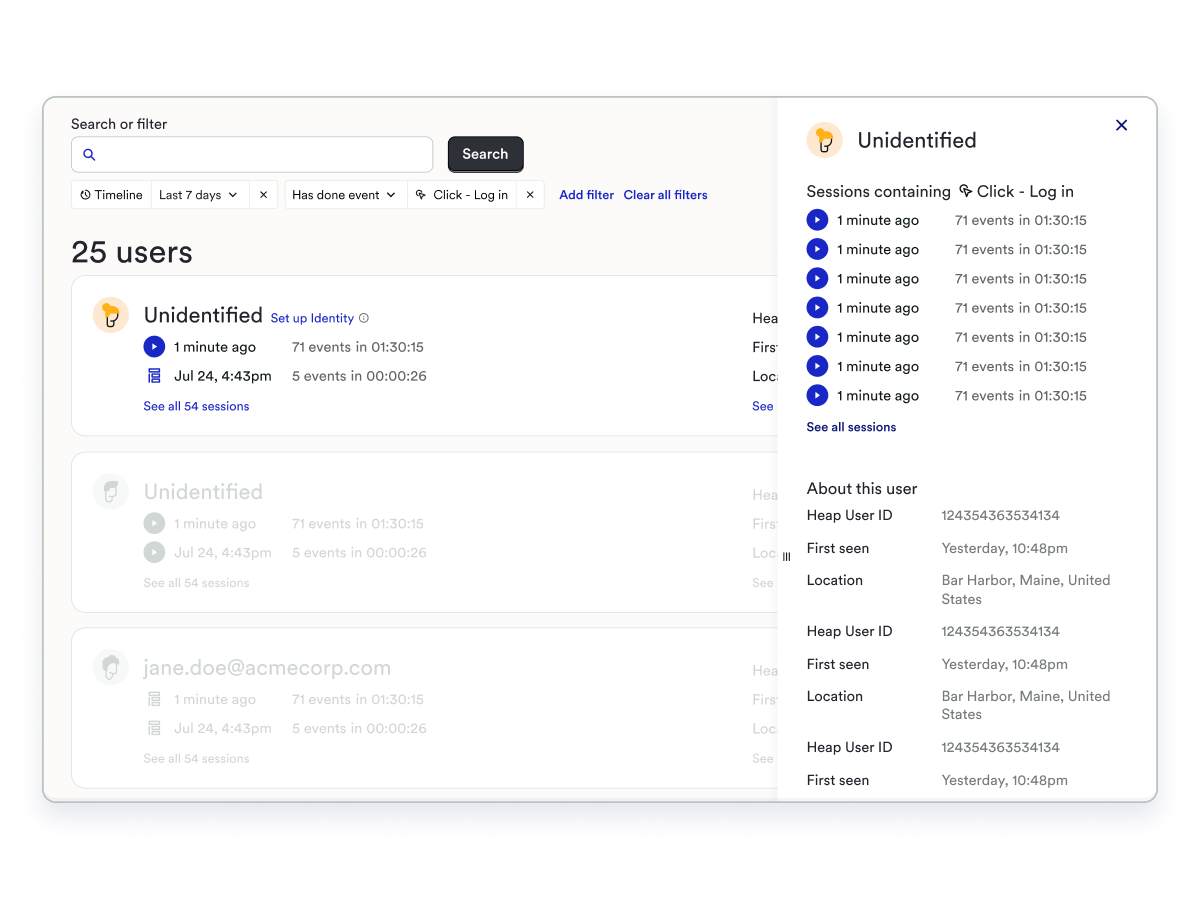Screen dimensions: 1200x900
Task: Play the Unidentified user's 1 minute ago session
Action: [154, 347]
